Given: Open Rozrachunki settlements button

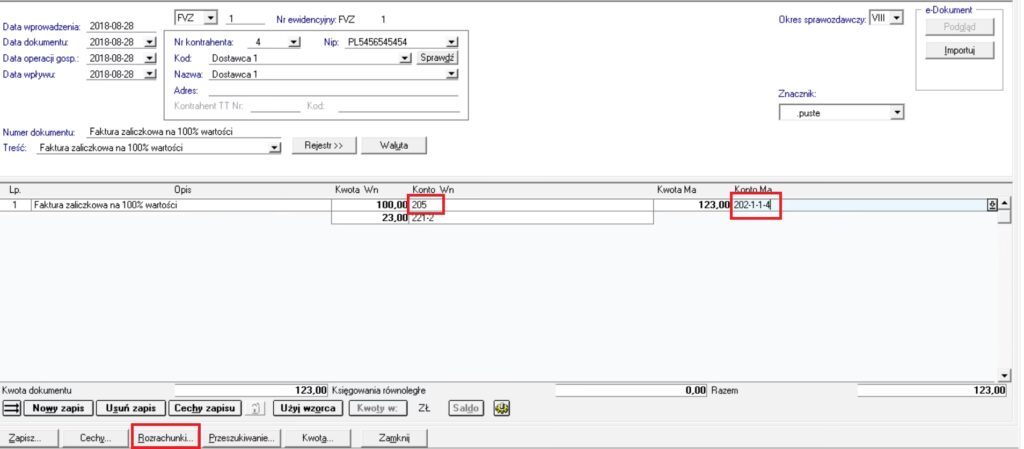Looking at the screenshot, I should pos(165,438).
